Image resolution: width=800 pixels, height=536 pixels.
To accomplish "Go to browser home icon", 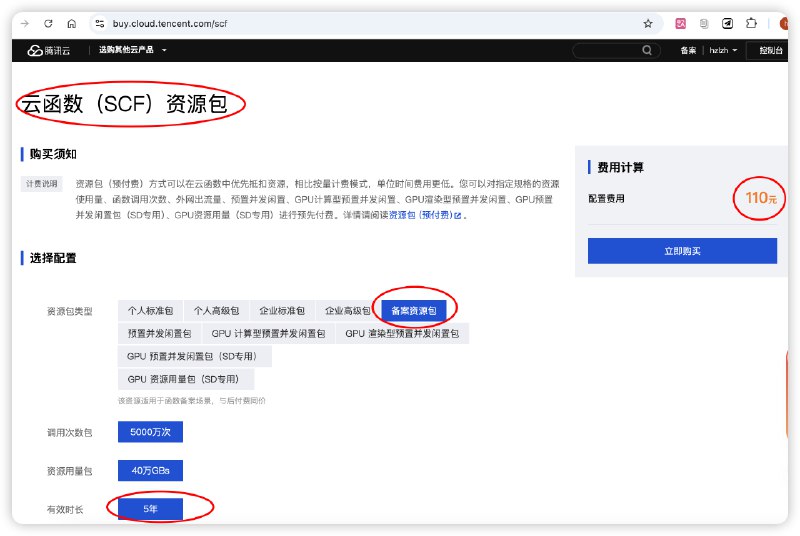I will click(x=72, y=23).
